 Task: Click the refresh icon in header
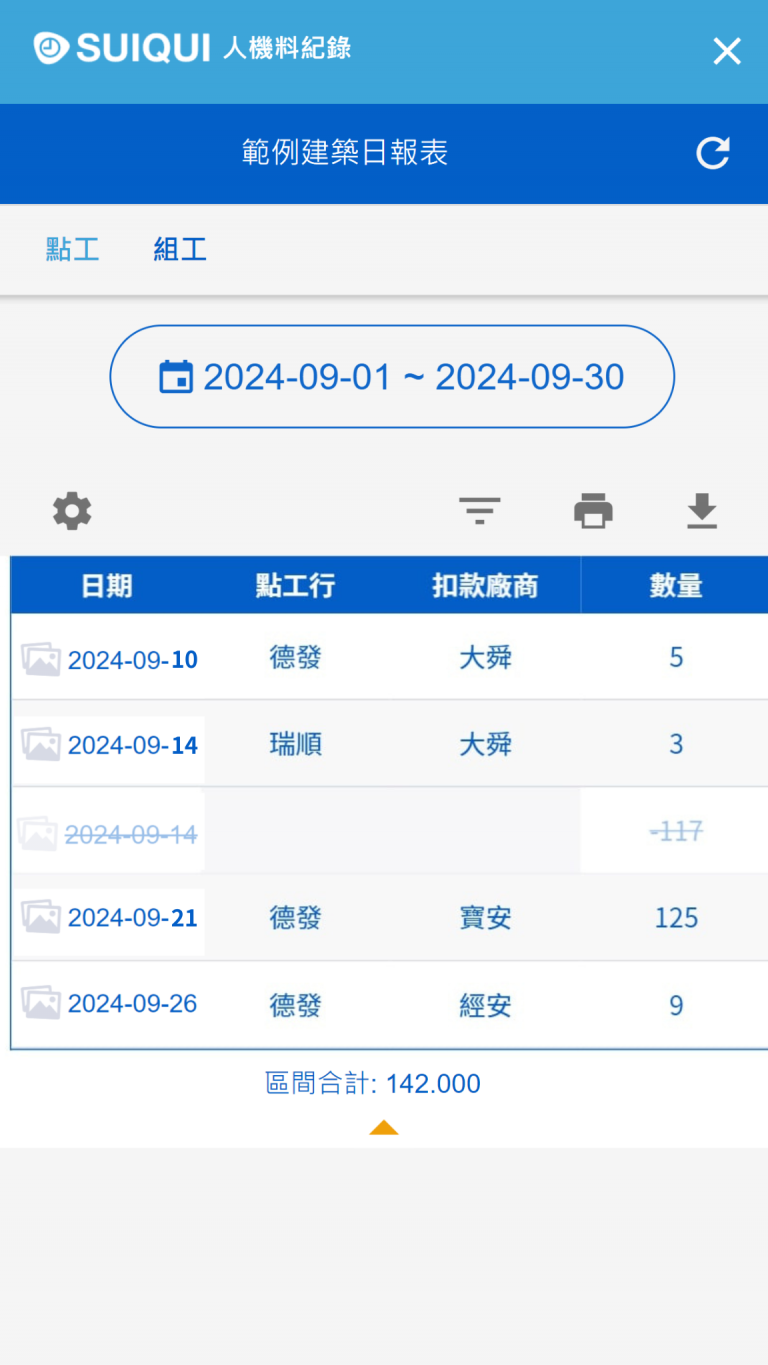(x=713, y=153)
